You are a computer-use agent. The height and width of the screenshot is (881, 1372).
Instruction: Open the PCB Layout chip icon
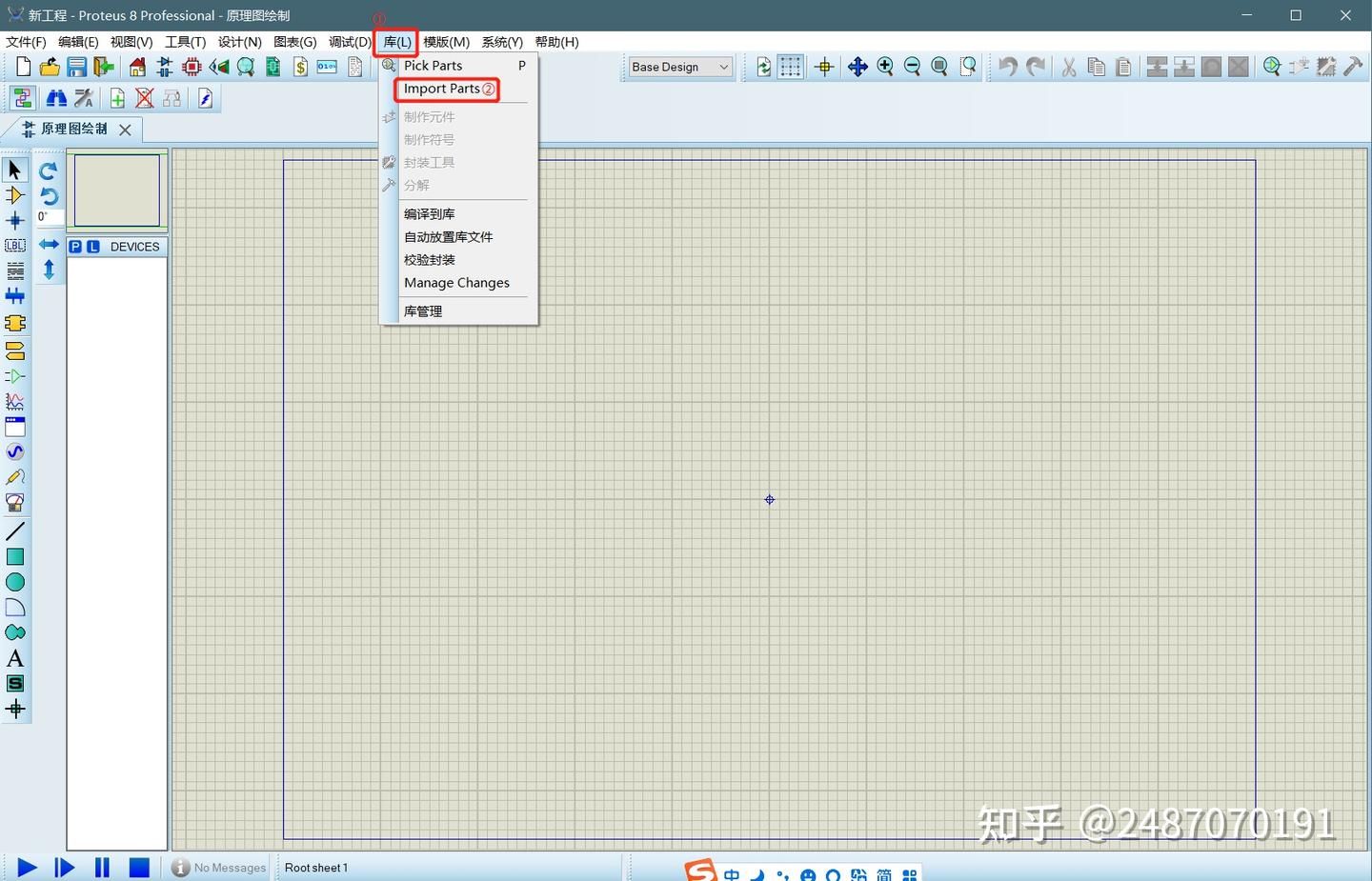[x=192, y=67]
